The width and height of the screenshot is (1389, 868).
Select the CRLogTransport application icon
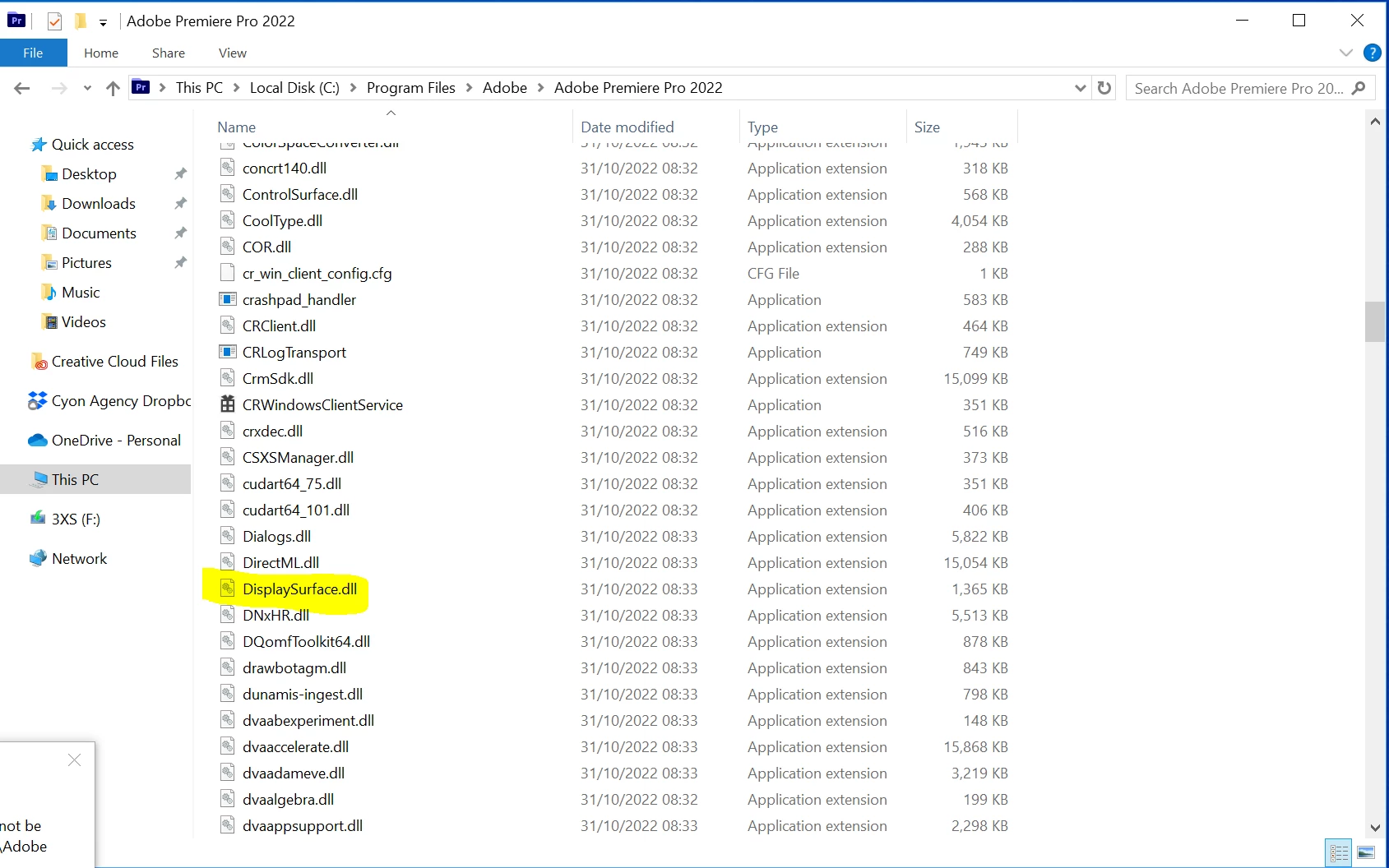tap(228, 352)
